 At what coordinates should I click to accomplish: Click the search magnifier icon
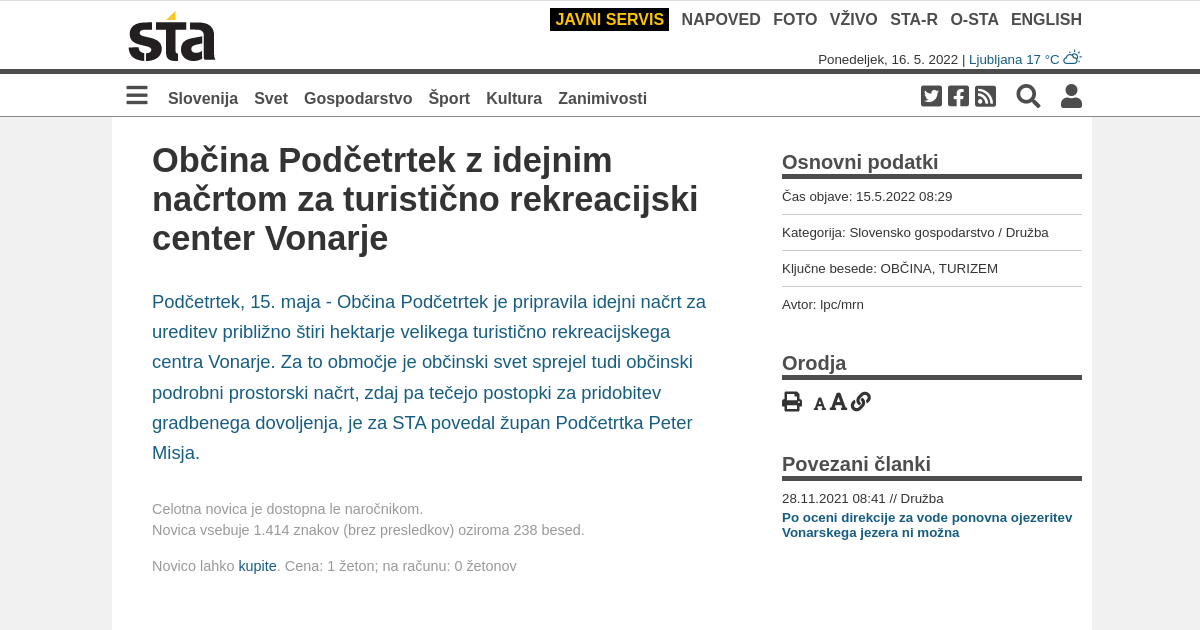pyautogui.click(x=1028, y=96)
